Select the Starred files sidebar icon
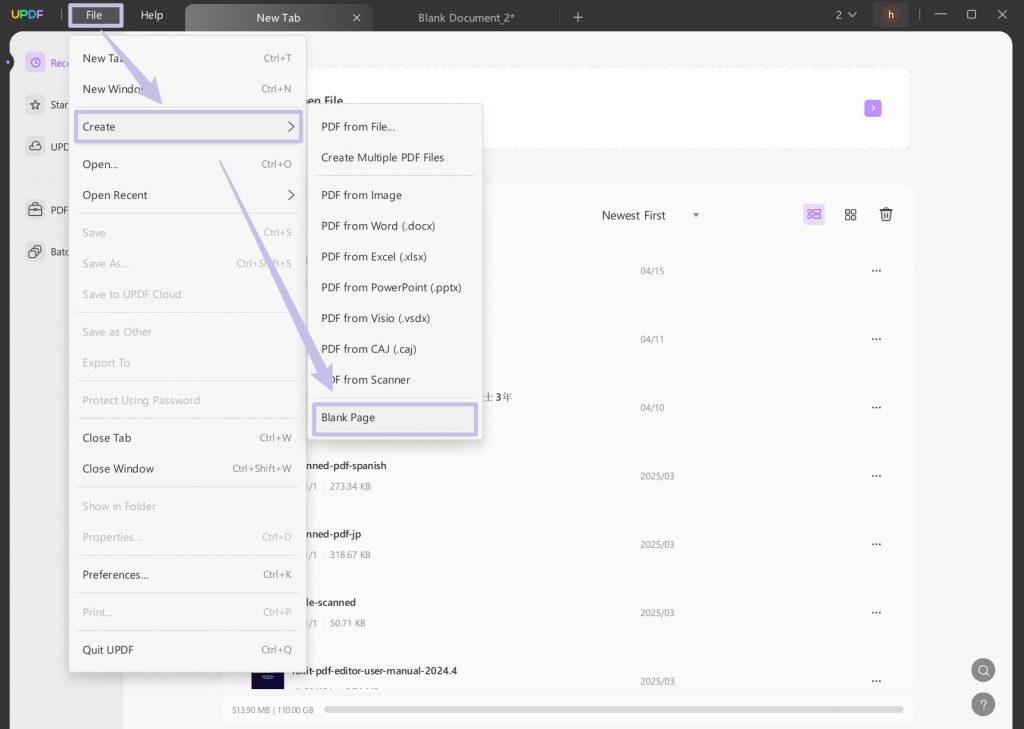1024x729 pixels. point(33,104)
